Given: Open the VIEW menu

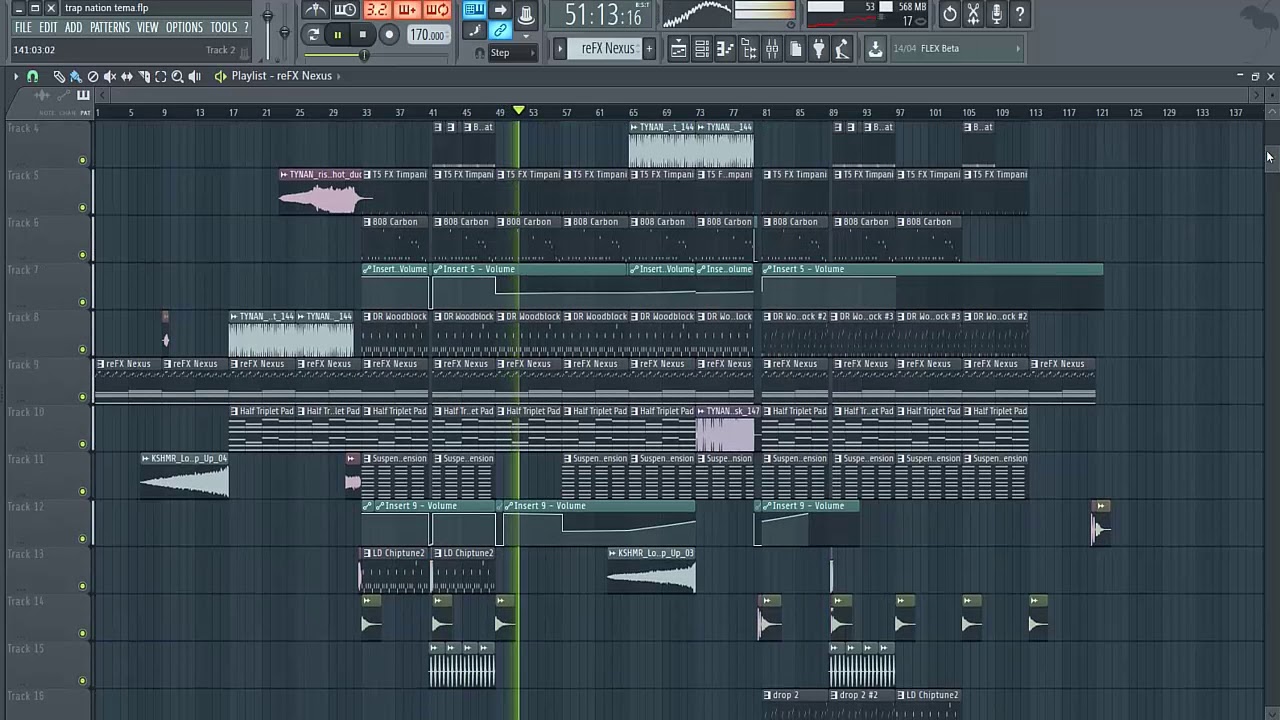Looking at the screenshot, I should point(147,28).
